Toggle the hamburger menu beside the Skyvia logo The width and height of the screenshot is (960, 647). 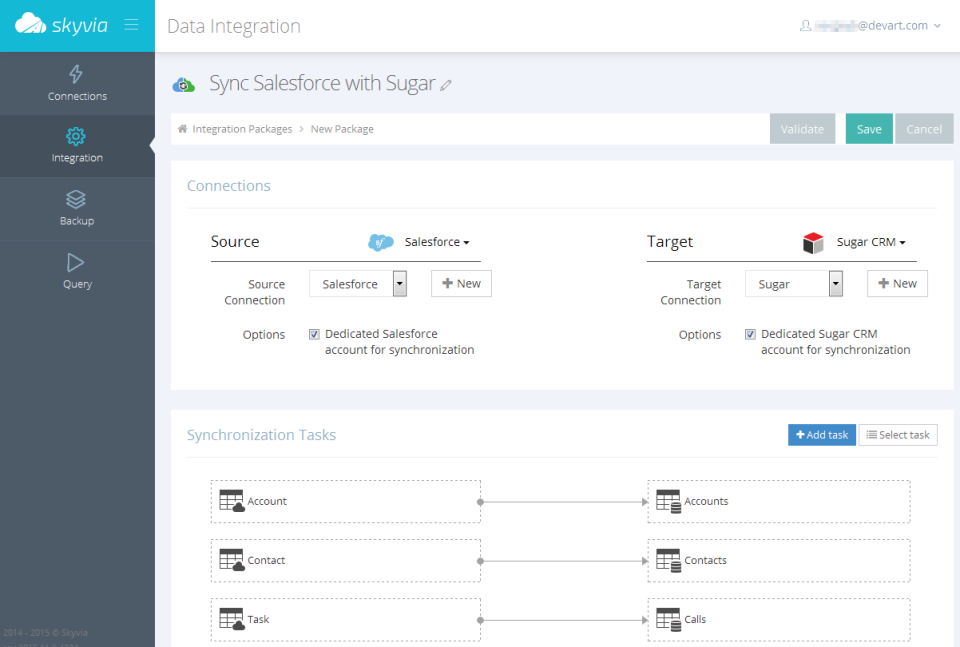click(131, 25)
